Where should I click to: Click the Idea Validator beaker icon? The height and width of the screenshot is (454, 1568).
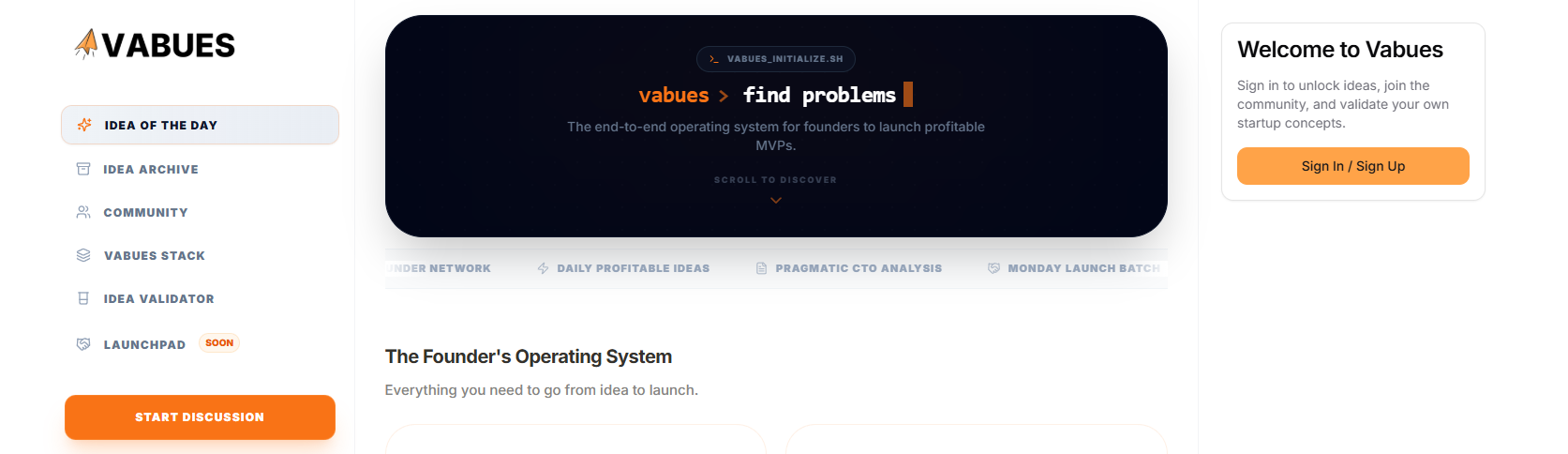pyautogui.click(x=83, y=298)
